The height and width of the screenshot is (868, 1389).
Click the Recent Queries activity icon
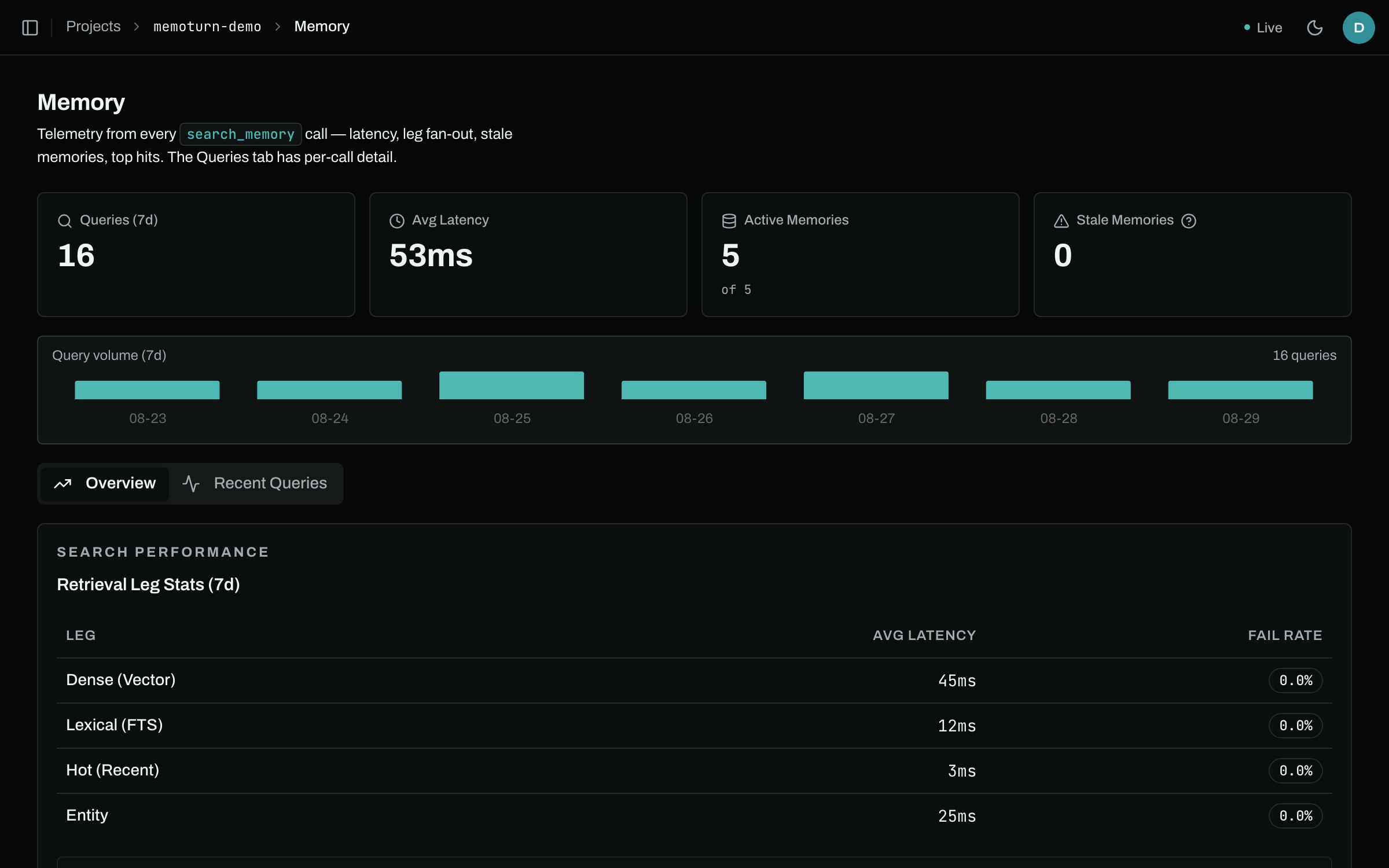click(191, 484)
